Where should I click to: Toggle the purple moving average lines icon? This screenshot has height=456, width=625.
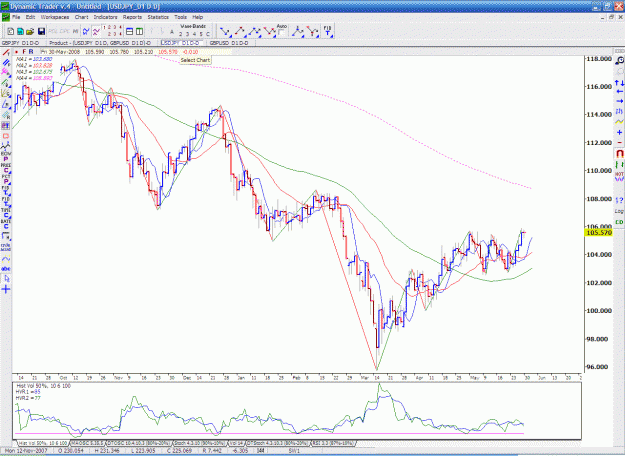tap(96, 31)
